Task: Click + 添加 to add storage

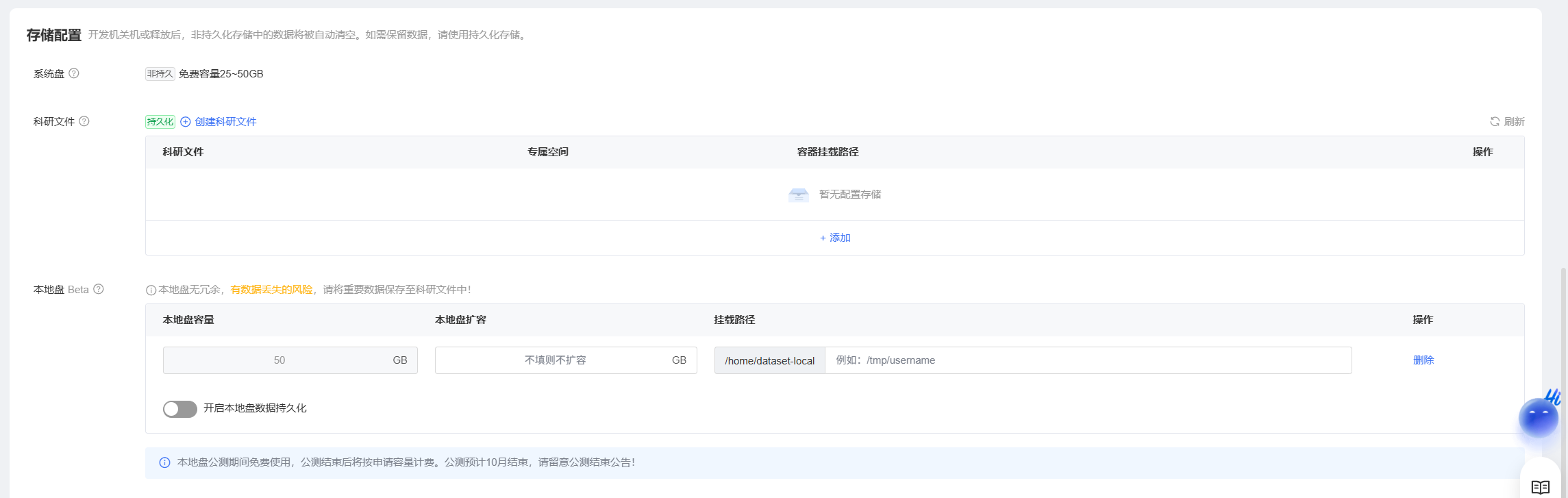Action: 835,238
